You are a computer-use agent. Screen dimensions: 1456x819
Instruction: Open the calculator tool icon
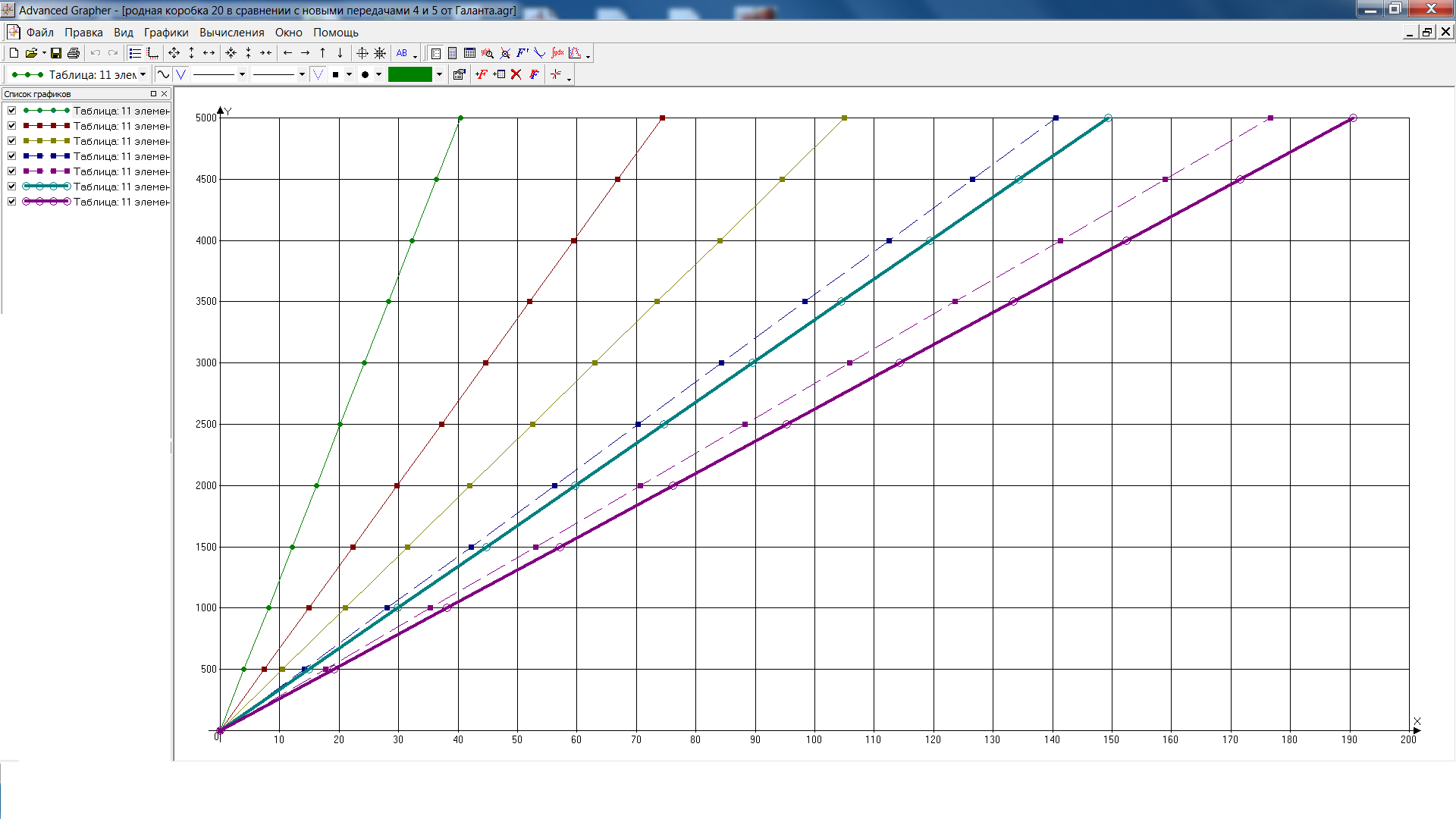(x=453, y=53)
